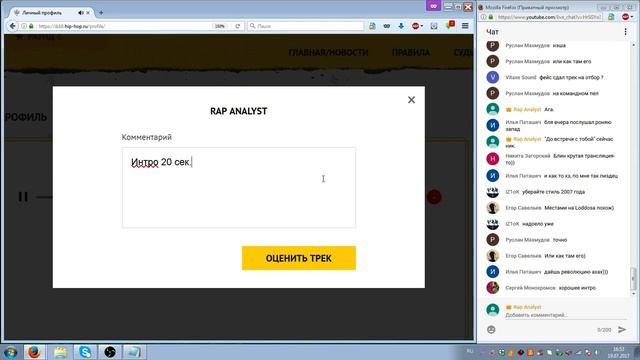
Task: Open the chat three-dot options menu
Action: [x=625, y=31]
